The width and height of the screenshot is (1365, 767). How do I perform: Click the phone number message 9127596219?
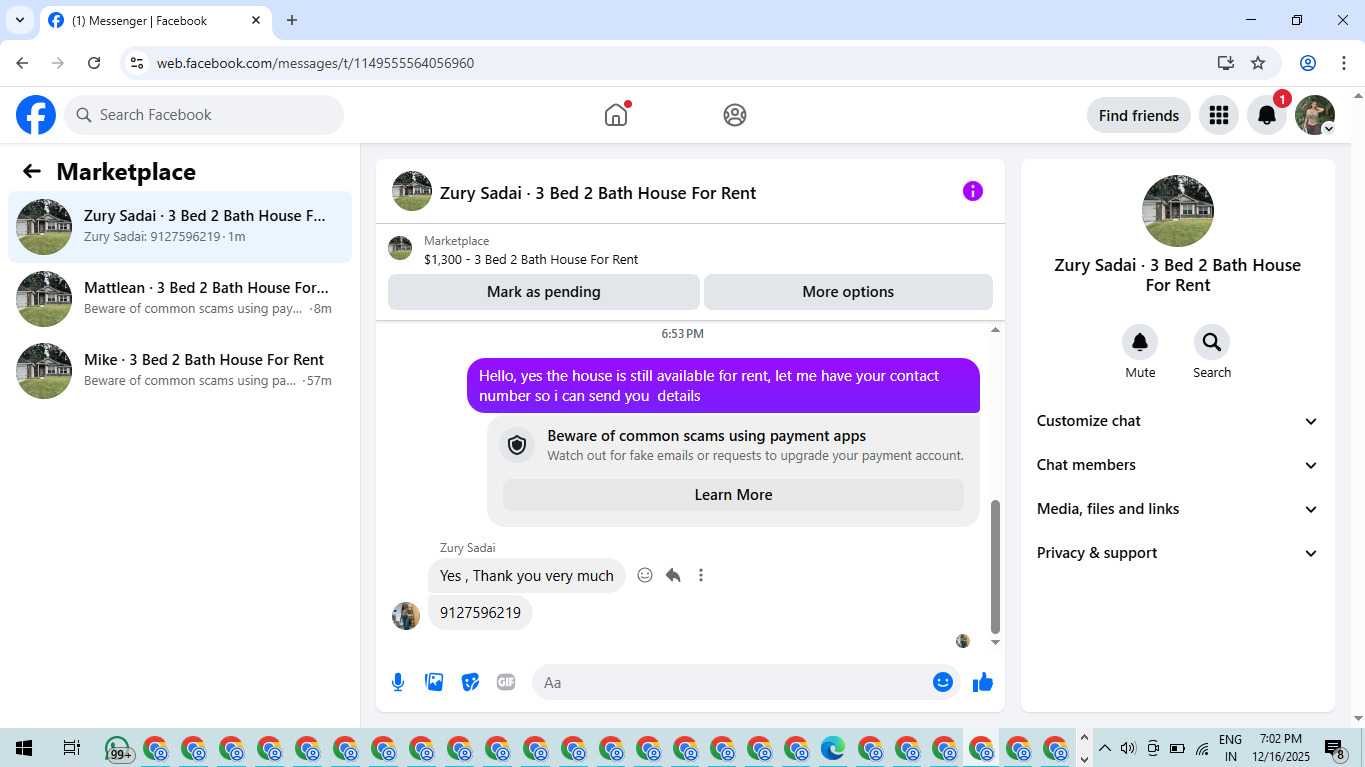click(480, 613)
